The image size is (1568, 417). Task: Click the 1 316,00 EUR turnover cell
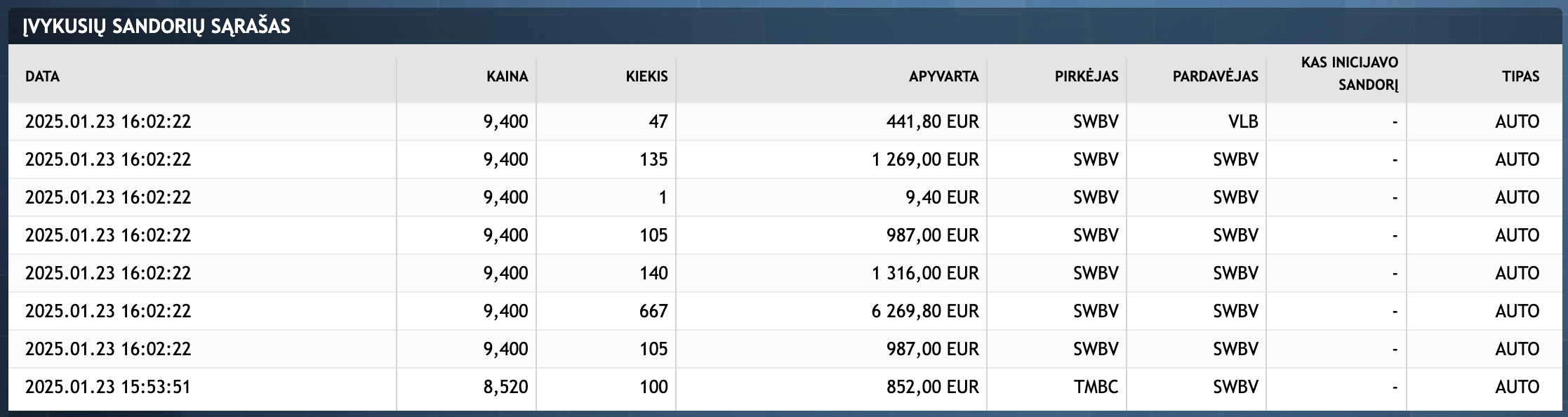tap(925, 273)
